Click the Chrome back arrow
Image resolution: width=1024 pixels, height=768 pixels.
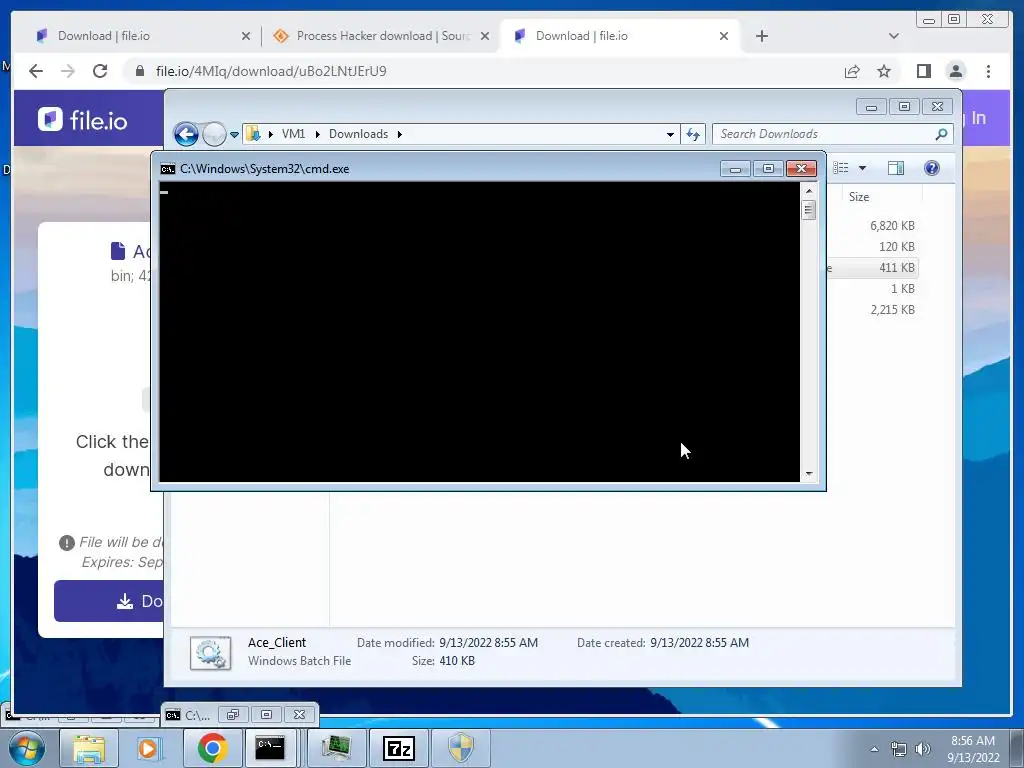pos(36,71)
